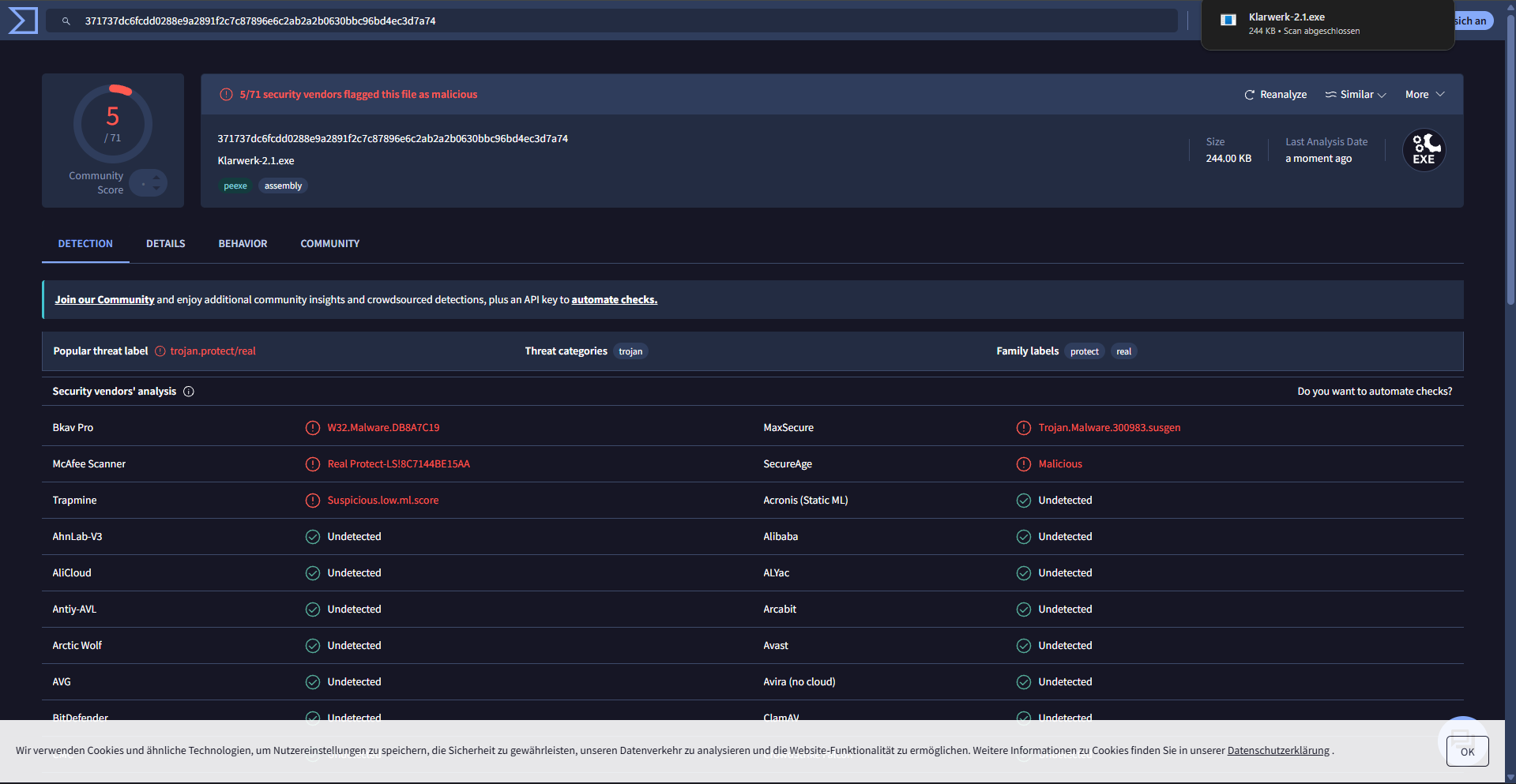1516x784 pixels.
Task: Click the warning icon in McAfee Scanner row
Action: point(313,464)
